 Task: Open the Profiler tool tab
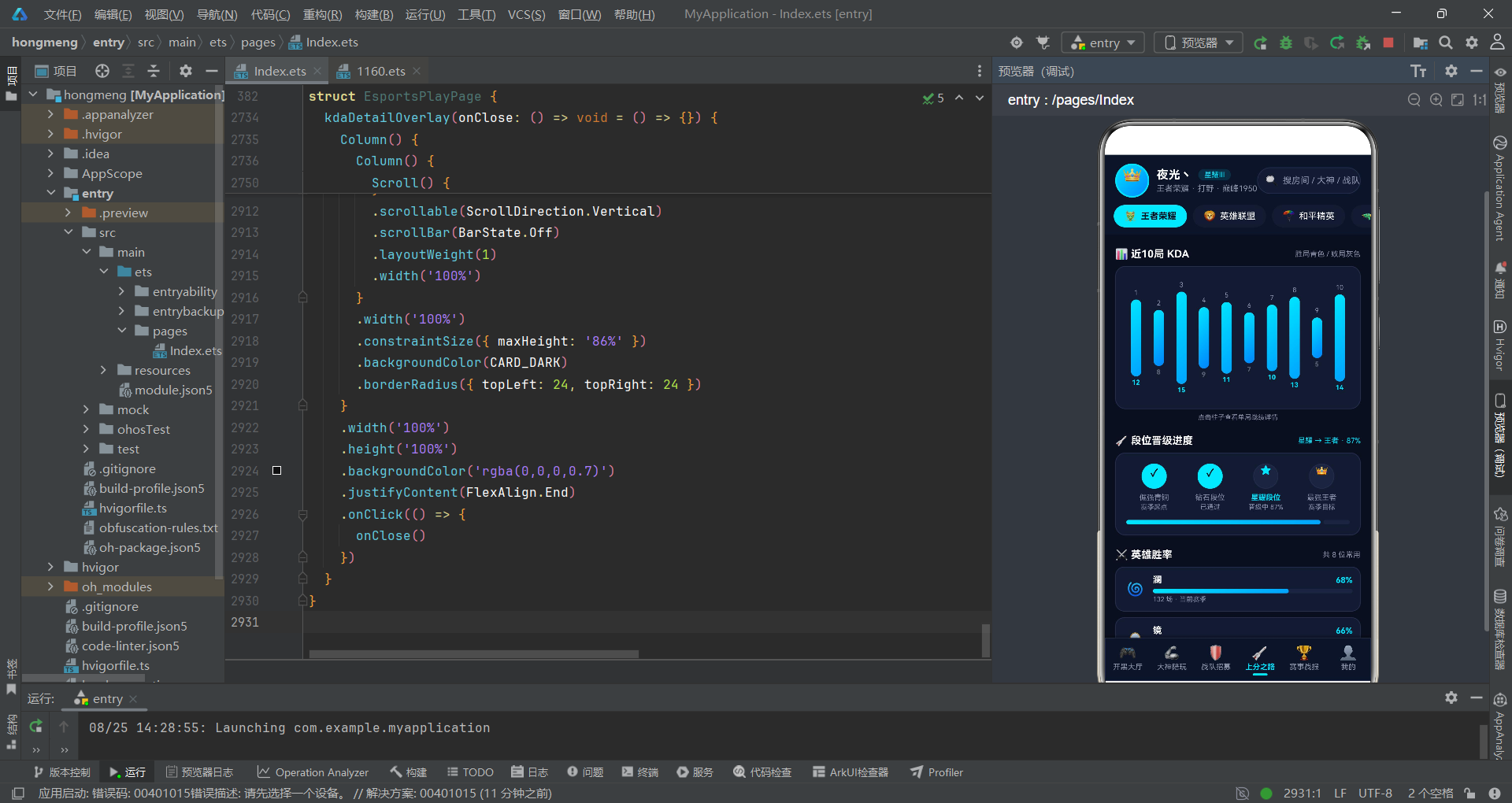coord(937,772)
